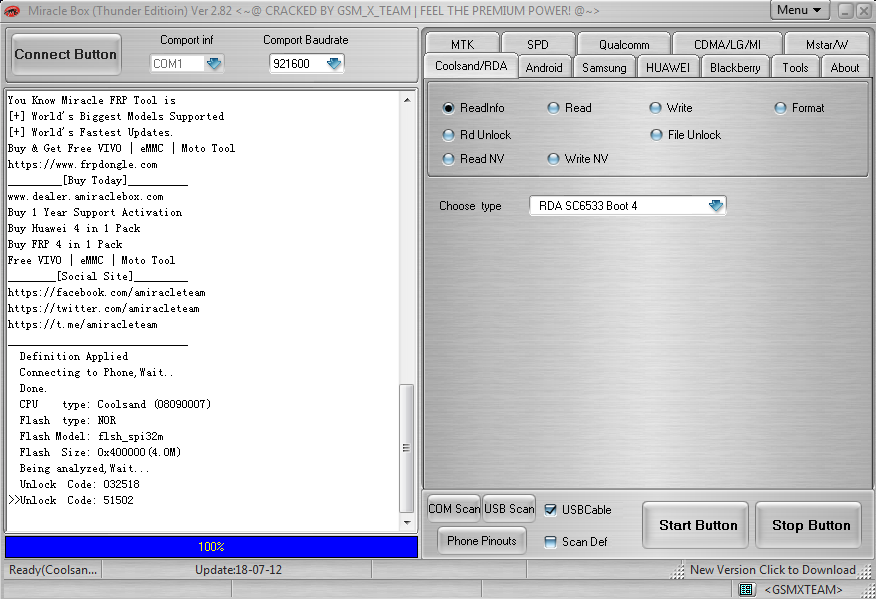Toggle the USBCable checkbox
This screenshot has height=599, width=876.
tap(550, 510)
